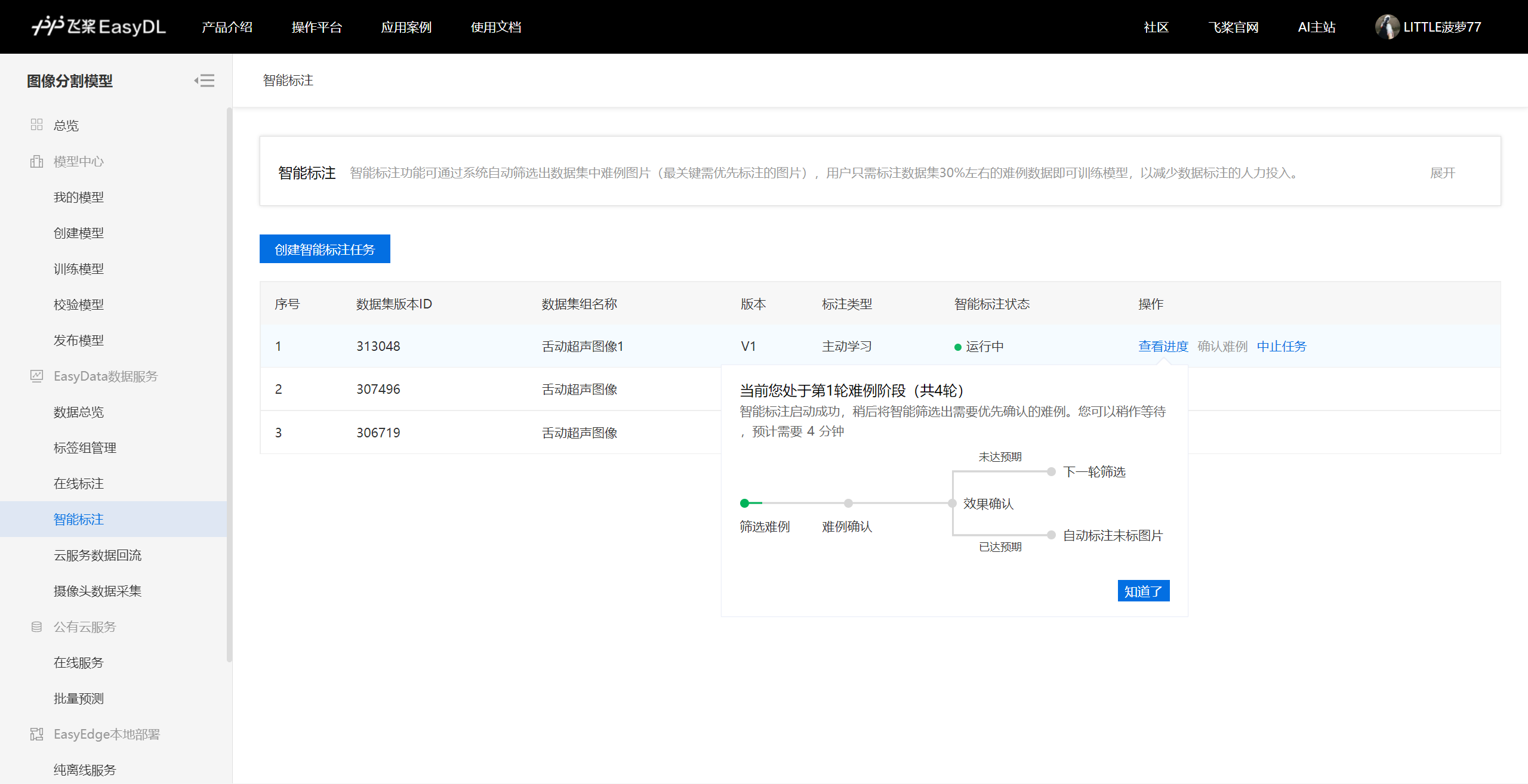
Task: Expand description with 展开
Action: click(1443, 173)
